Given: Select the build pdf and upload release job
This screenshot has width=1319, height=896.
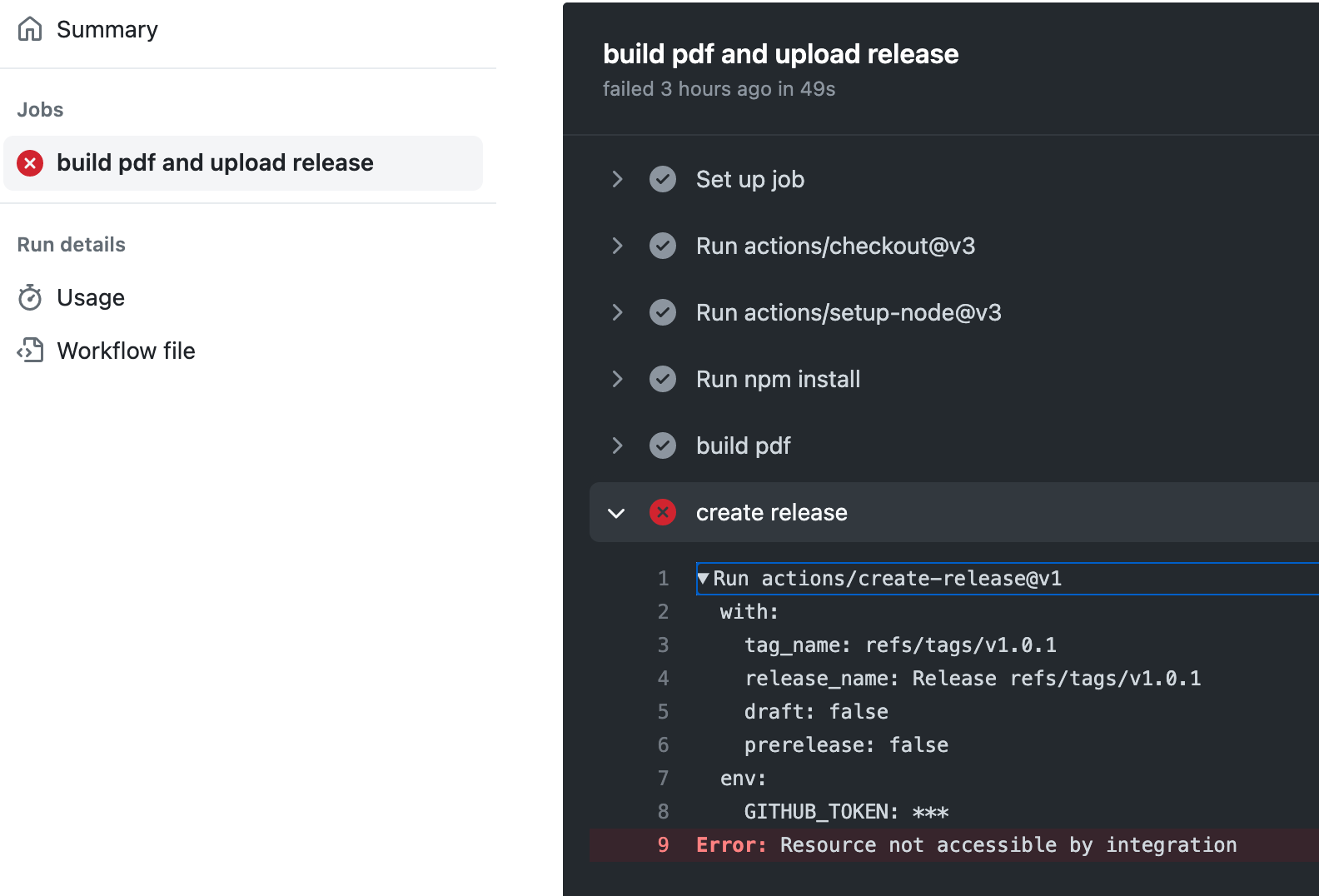Looking at the screenshot, I should (215, 163).
